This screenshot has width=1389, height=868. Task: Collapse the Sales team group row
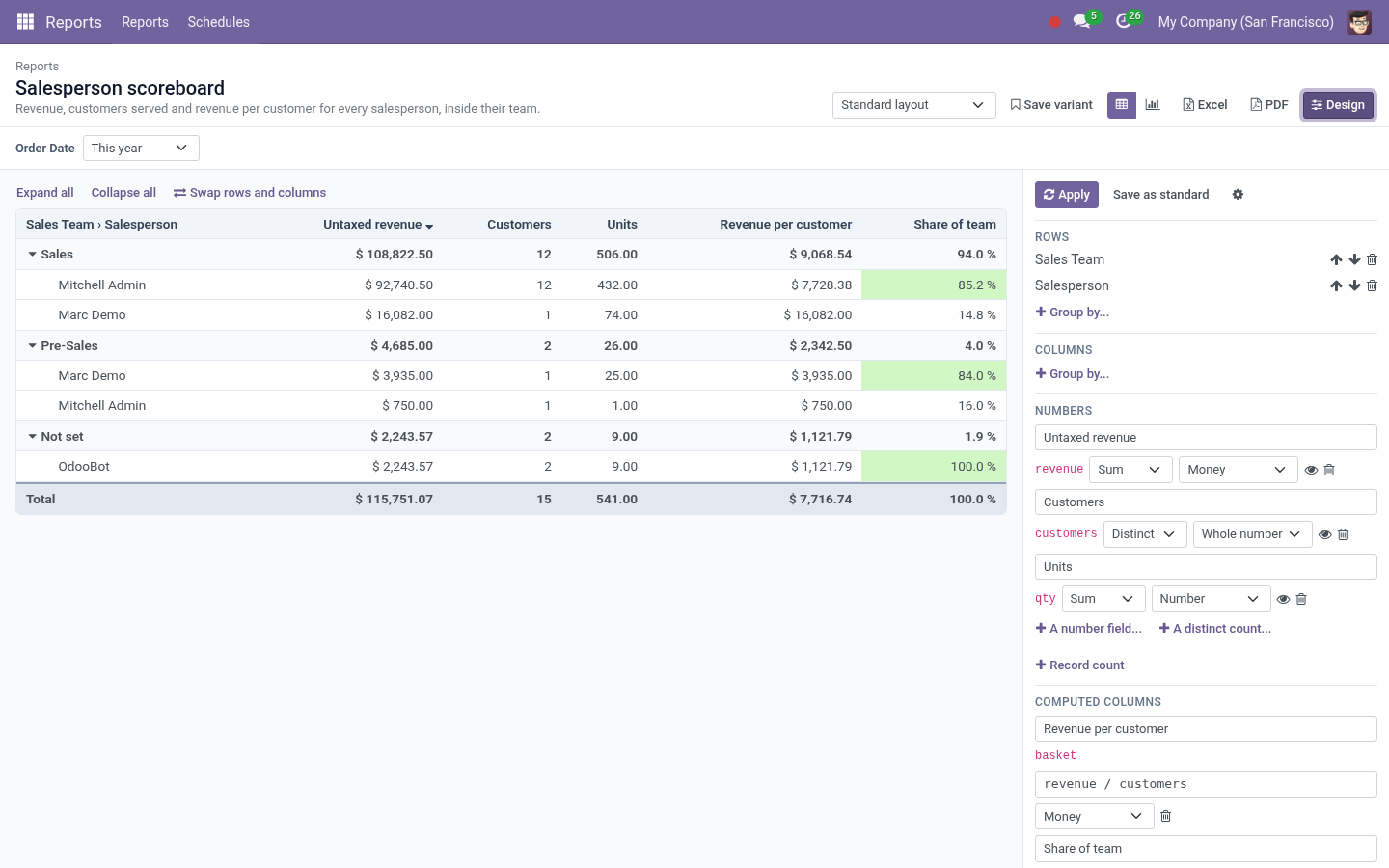[33, 255]
